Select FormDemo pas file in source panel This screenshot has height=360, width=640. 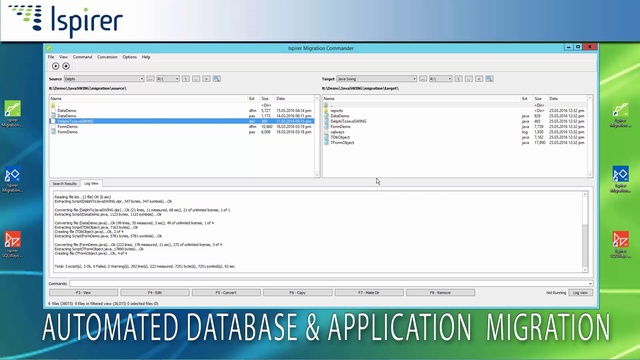(x=182, y=132)
